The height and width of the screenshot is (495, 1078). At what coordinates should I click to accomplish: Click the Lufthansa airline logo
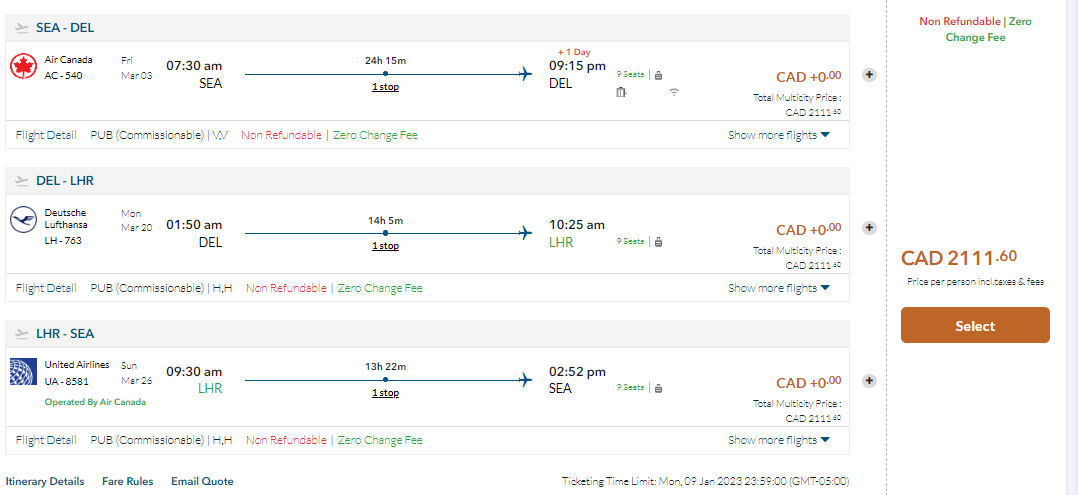click(x=23, y=220)
